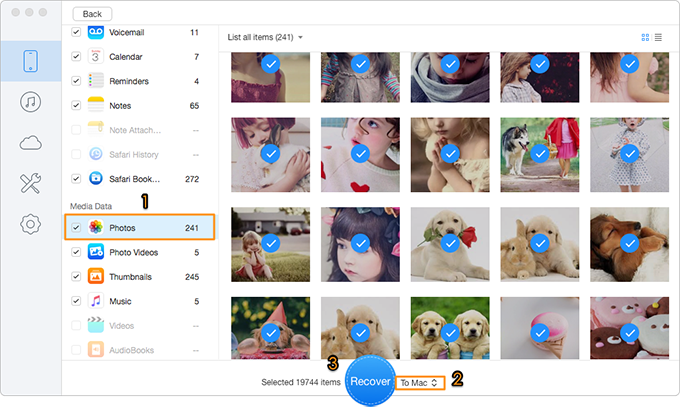The image size is (680, 413).
Task: Click the Notes category icon
Action: [96, 105]
